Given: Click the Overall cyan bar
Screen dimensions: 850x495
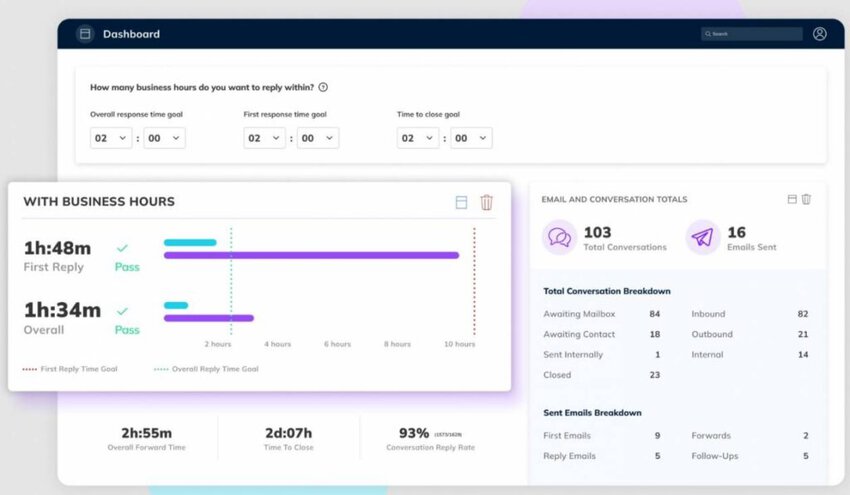Looking at the screenshot, I should 176,305.
